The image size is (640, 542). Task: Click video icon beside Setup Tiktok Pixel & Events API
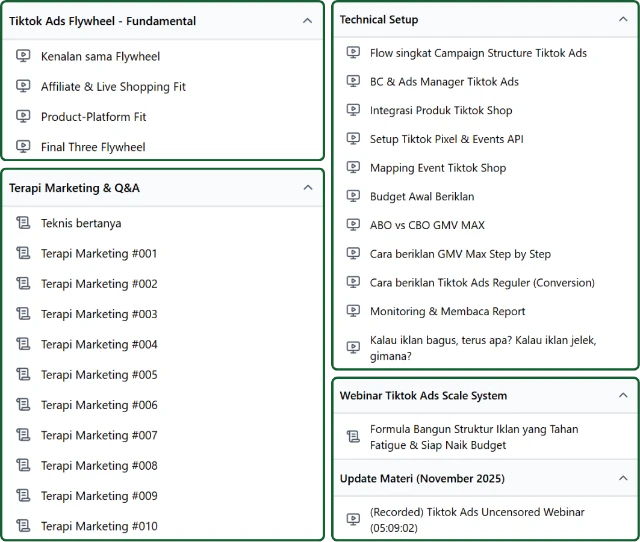click(x=352, y=139)
